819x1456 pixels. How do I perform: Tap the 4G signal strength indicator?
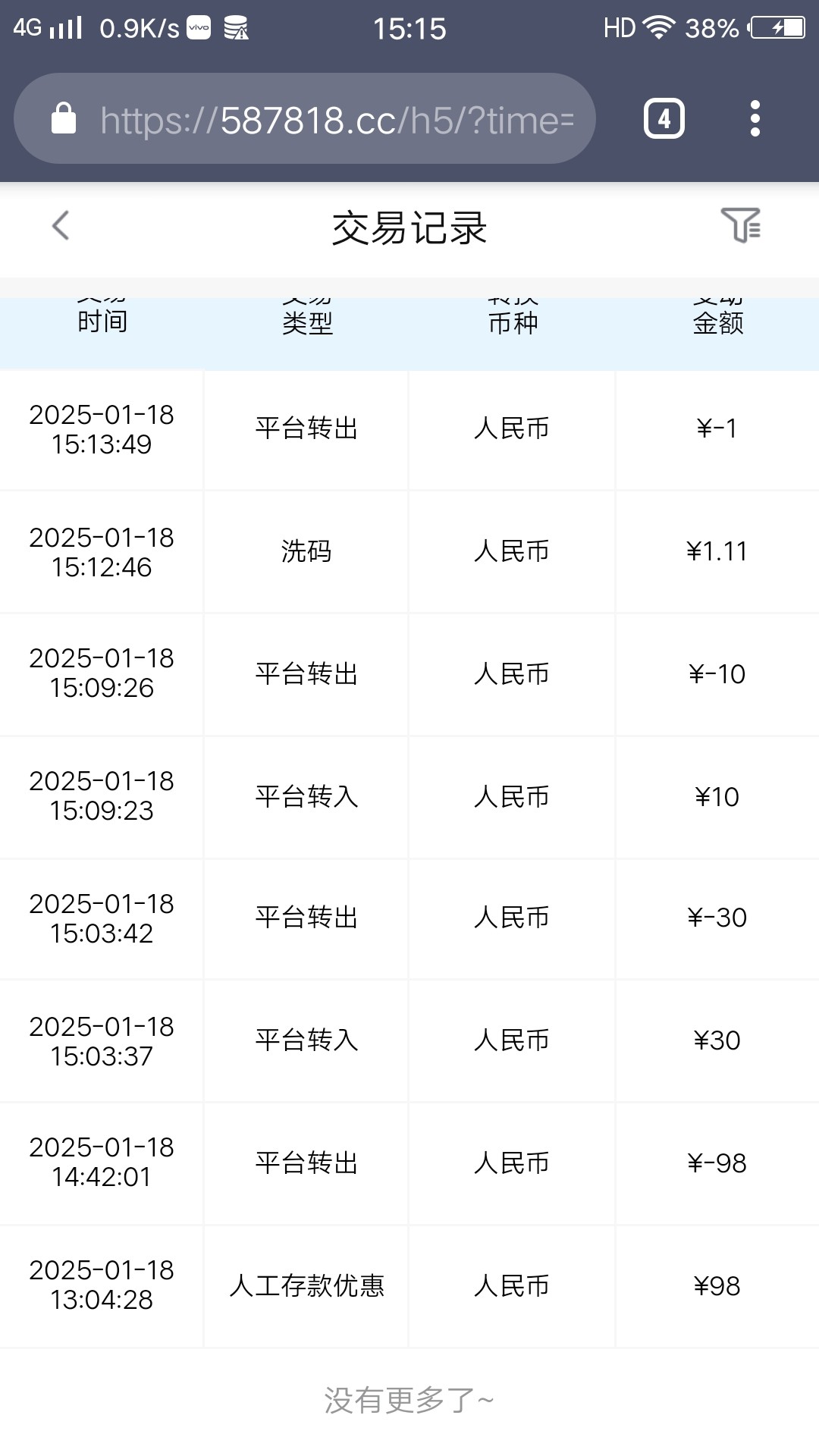[x=48, y=28]
